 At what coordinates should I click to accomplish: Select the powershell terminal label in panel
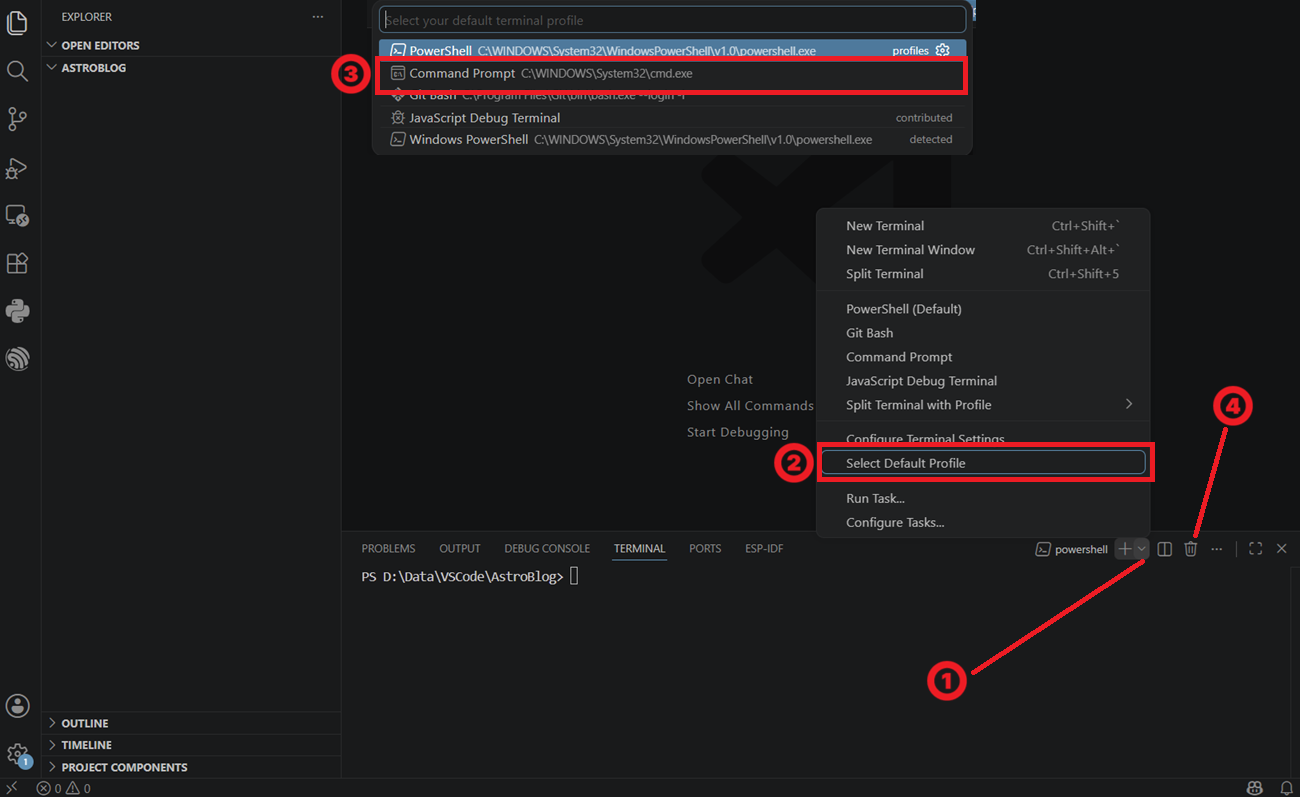click(1072, 549)
